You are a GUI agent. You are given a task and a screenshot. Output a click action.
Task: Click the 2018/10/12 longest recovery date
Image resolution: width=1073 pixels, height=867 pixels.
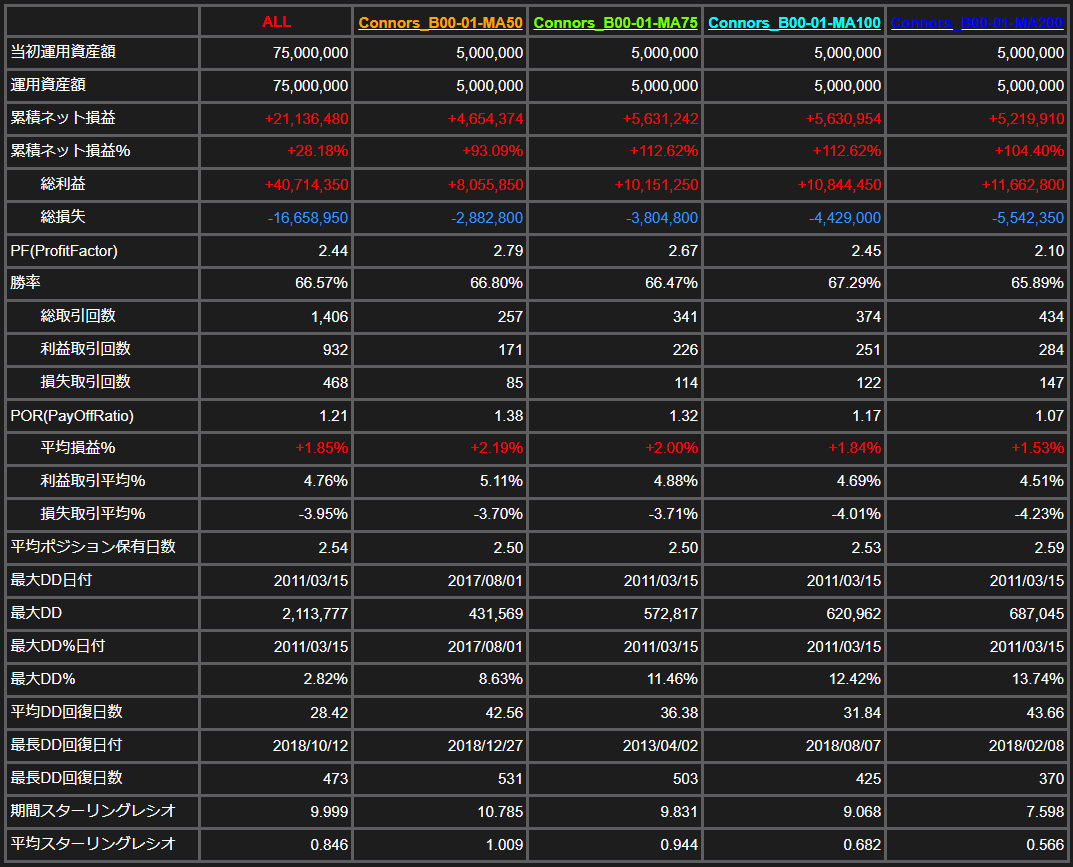tap(310, 746)
